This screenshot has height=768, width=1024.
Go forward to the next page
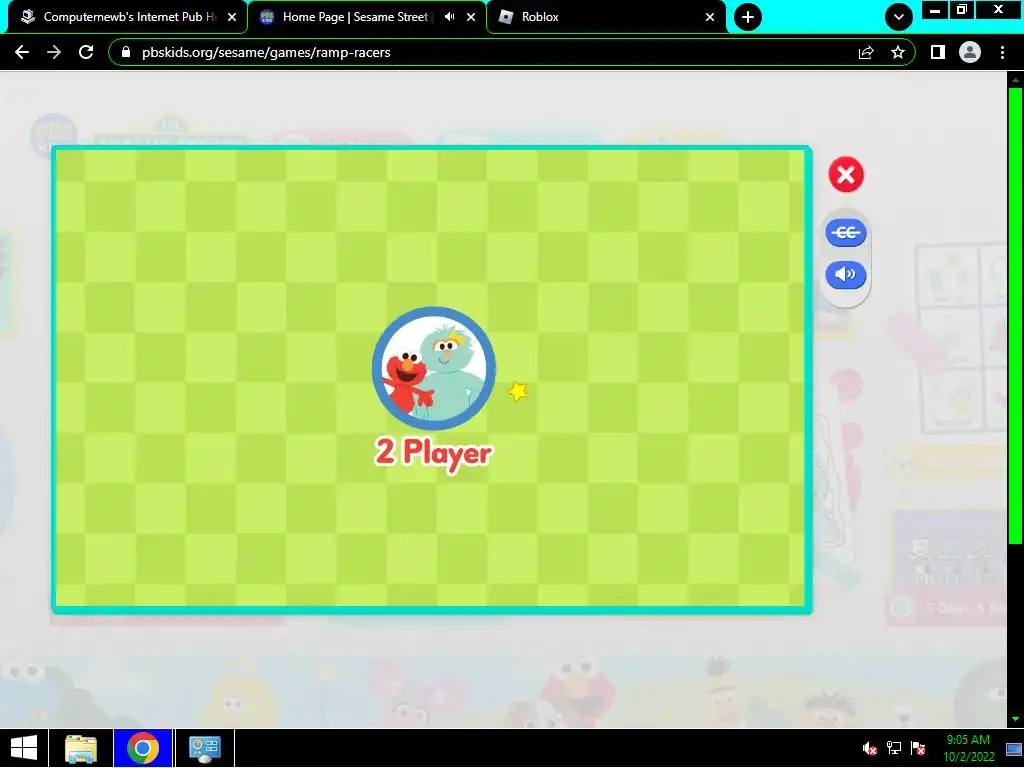[54, 52]
